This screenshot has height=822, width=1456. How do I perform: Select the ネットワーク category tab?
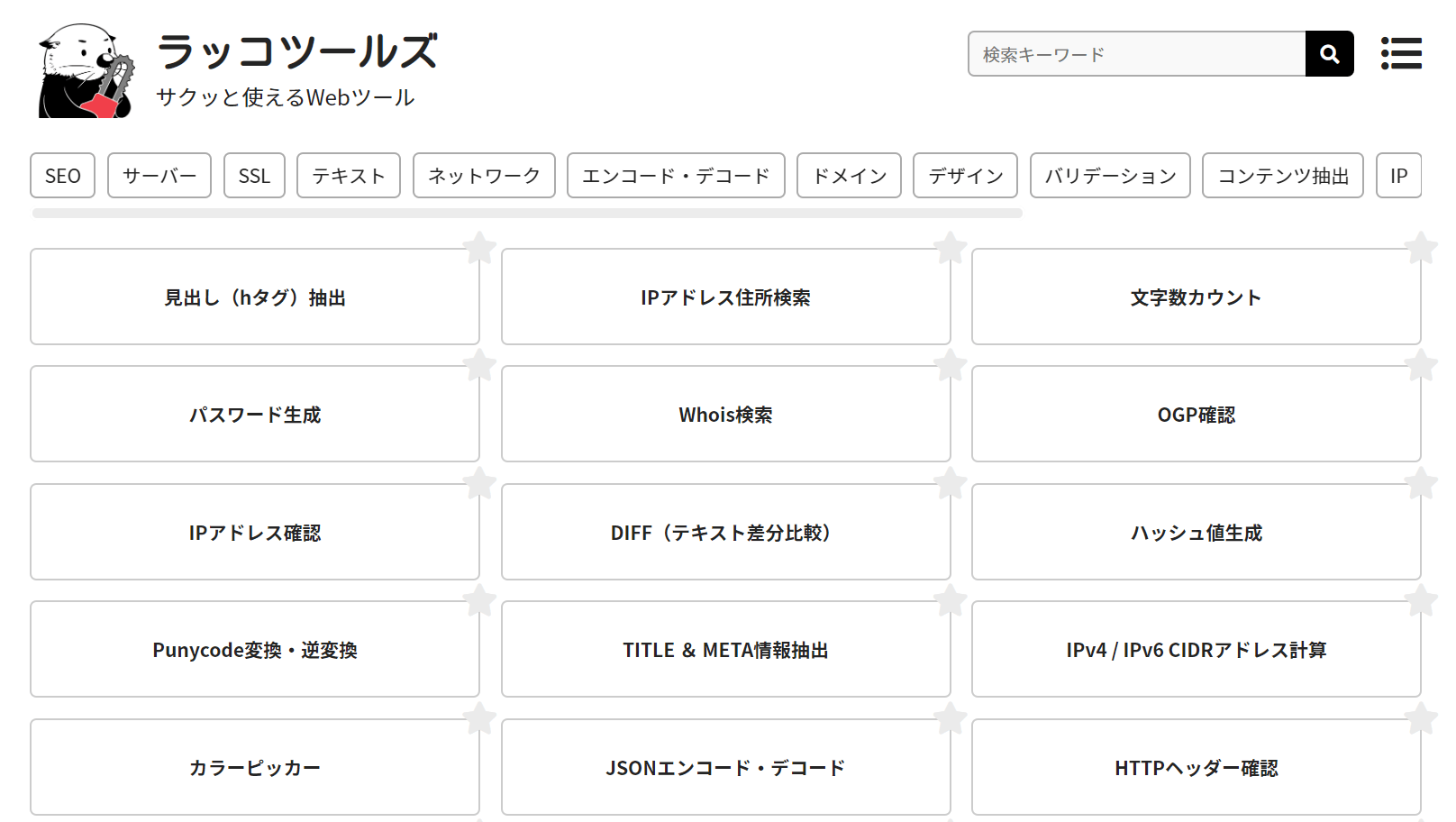[x=484, y=176]
